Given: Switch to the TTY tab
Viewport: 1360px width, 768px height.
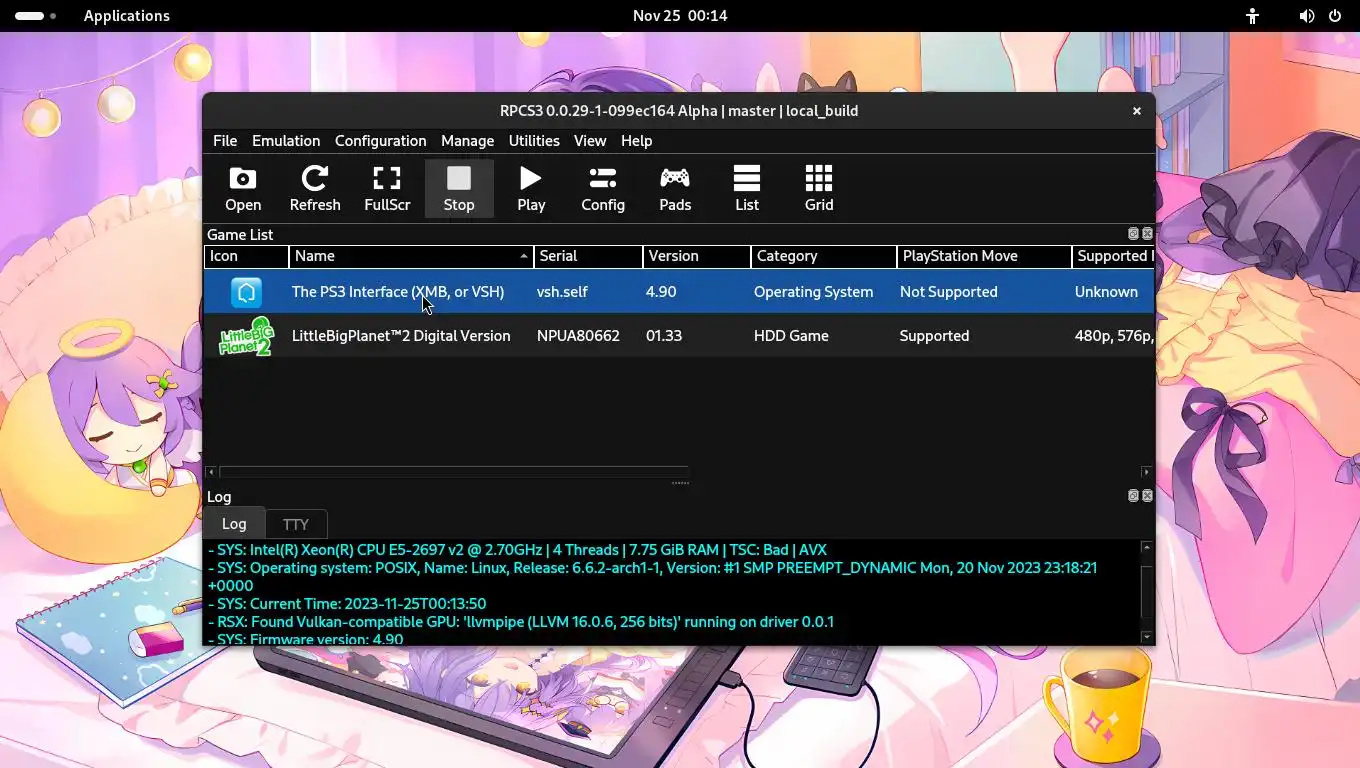Looking at the screenshot, I should pyautogui.click(x=295, y=524).
